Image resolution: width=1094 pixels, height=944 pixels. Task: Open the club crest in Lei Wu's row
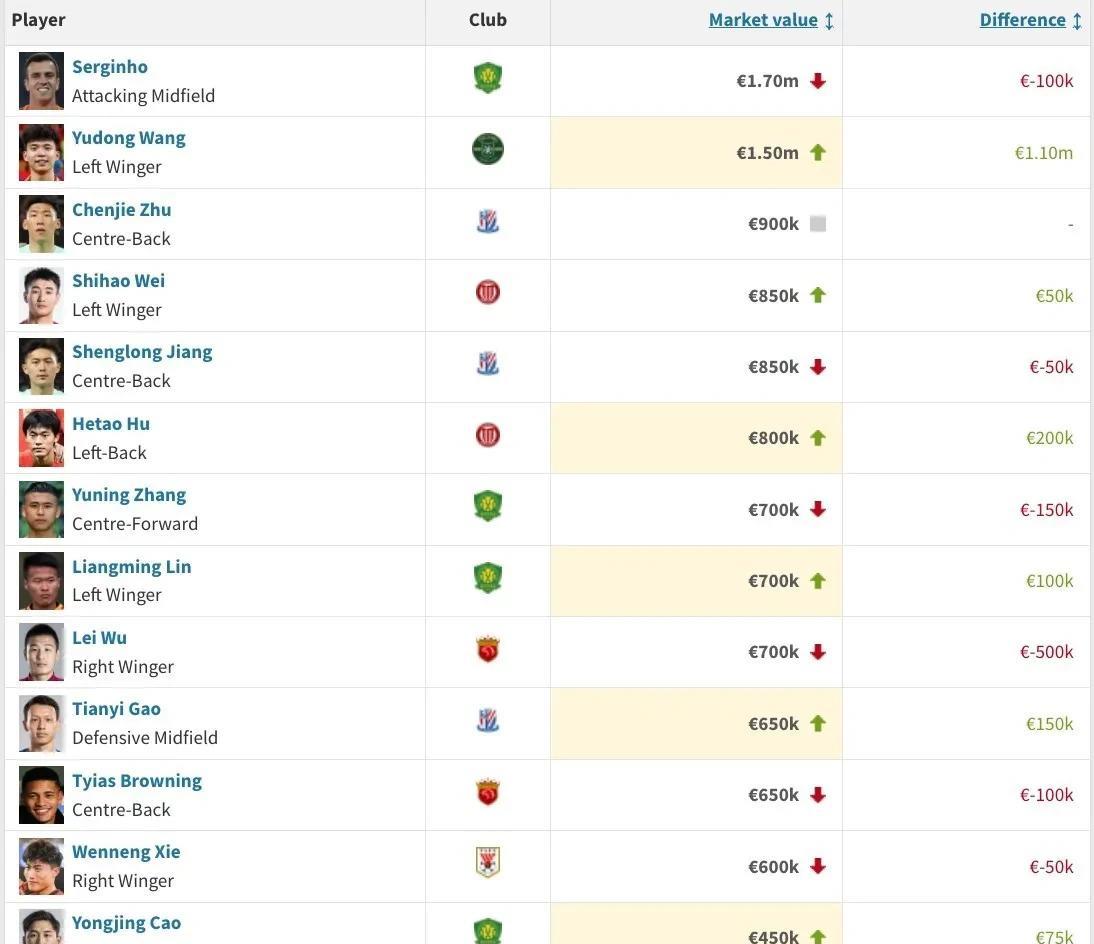point(488,650)
